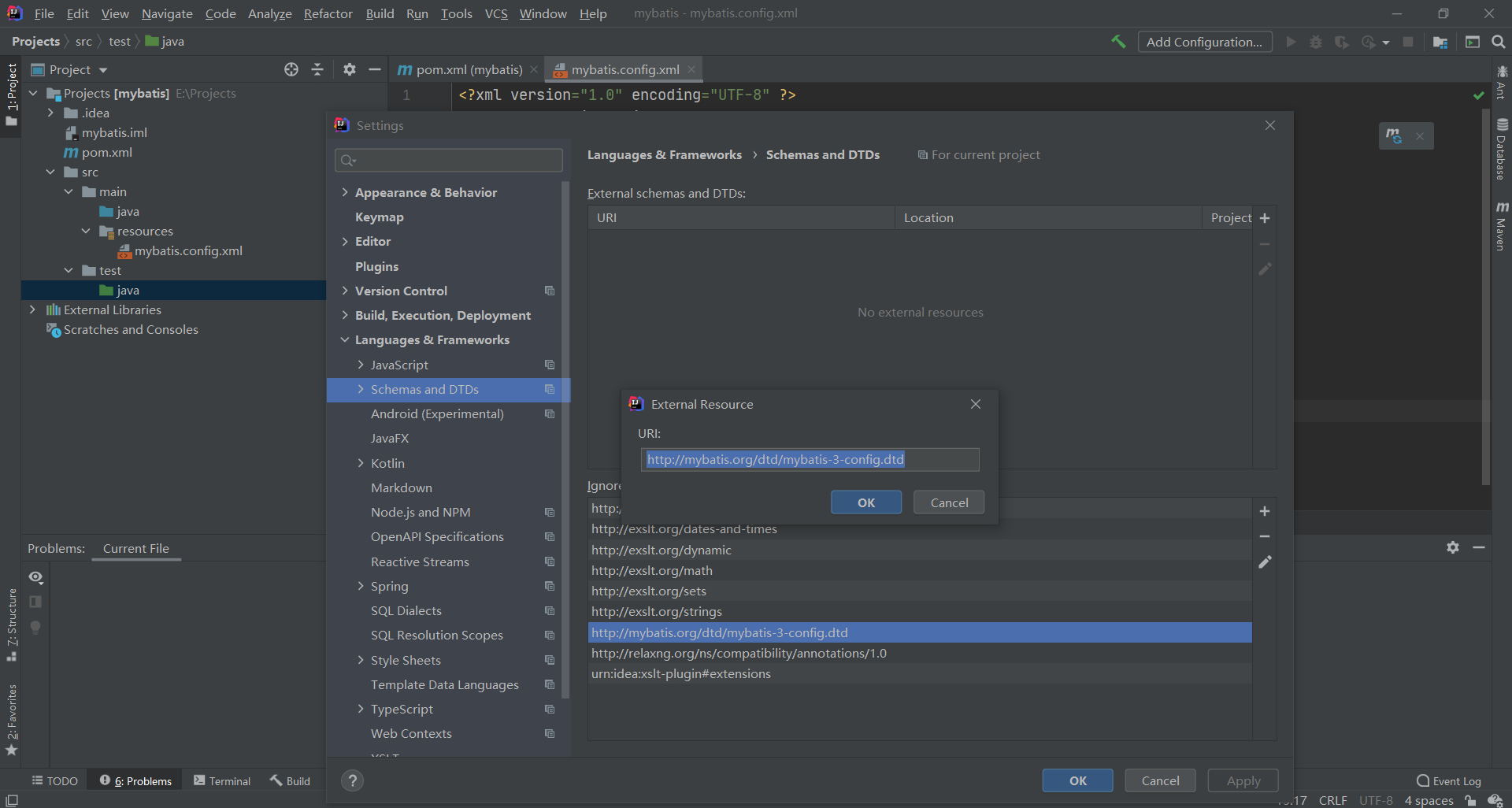
Task: Open the Terminal tool tab
Action: 222,780
